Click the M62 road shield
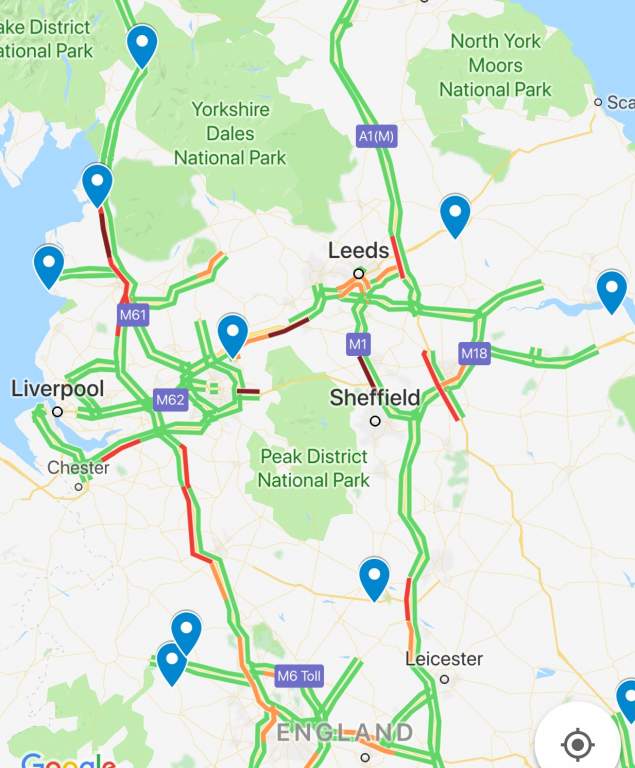 pos(170,400)
